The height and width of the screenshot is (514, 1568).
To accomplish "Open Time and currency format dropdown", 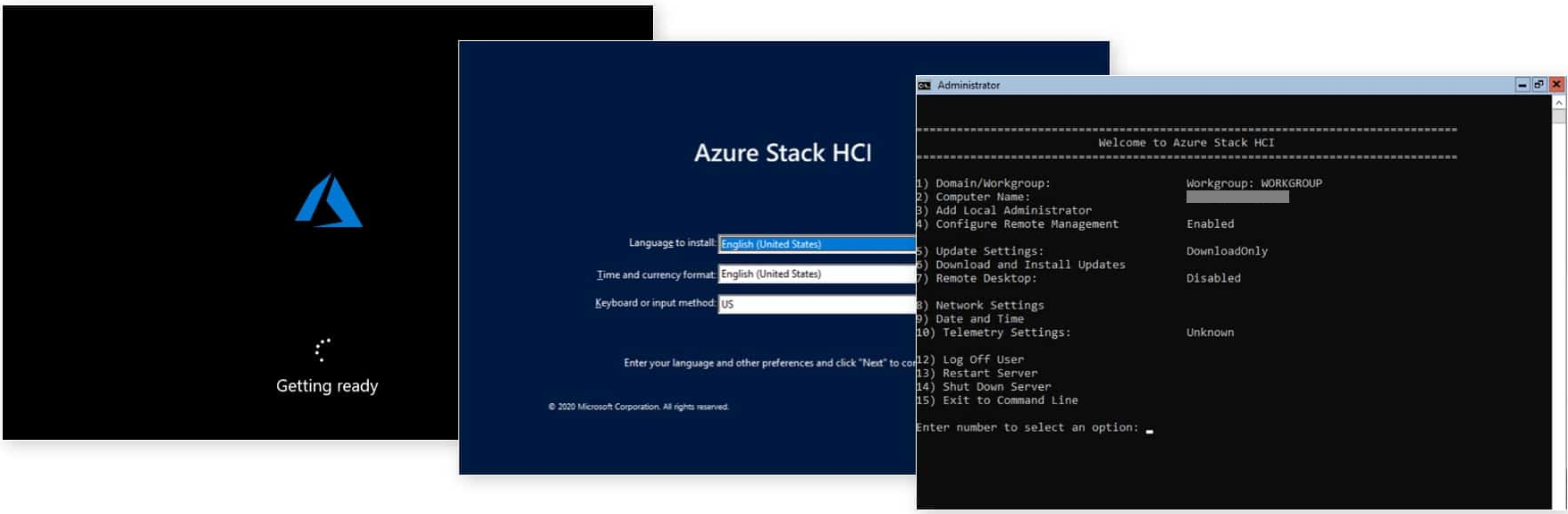I will click(x=817, y=274).
